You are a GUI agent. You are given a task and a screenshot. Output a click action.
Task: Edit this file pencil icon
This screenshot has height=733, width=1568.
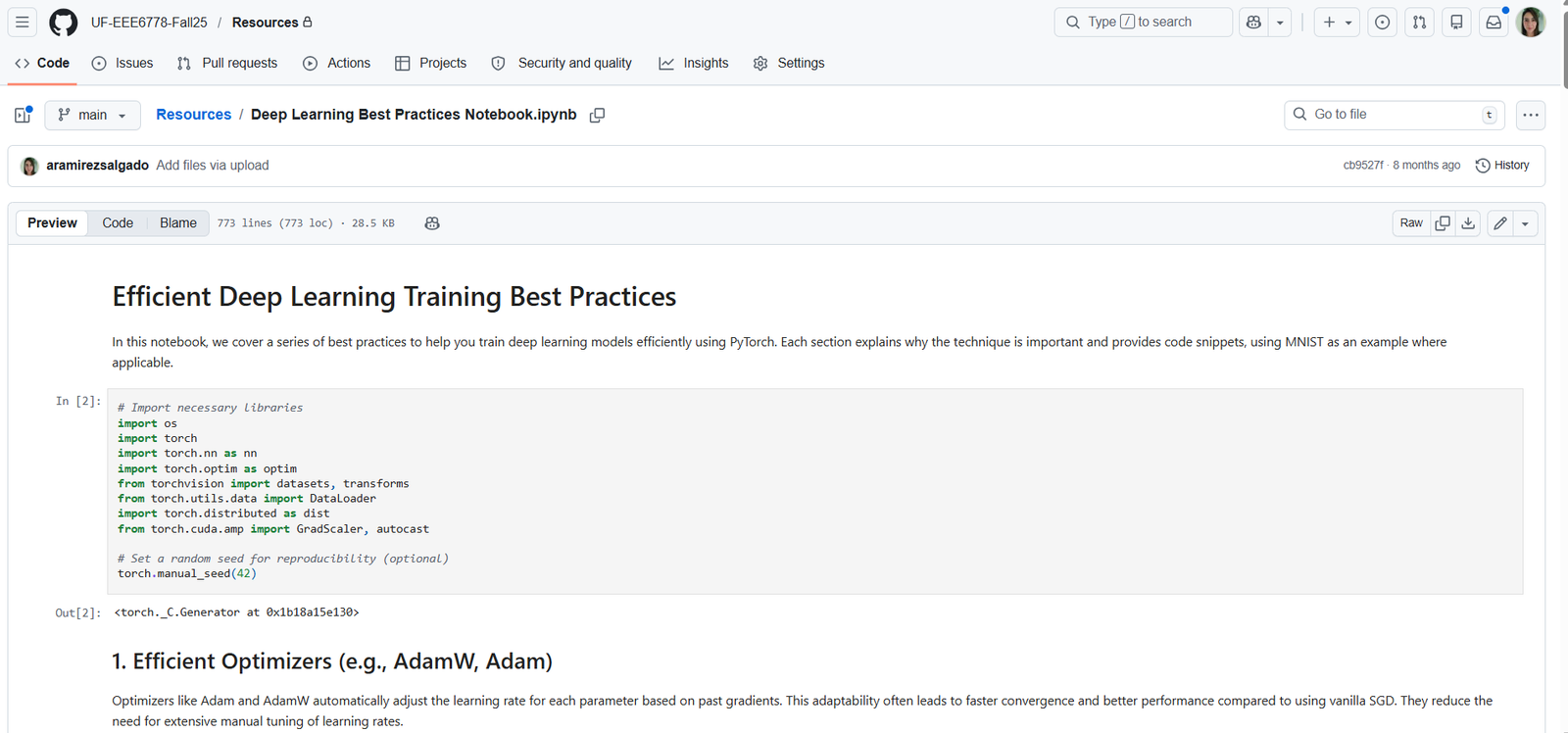[1500, 223]
